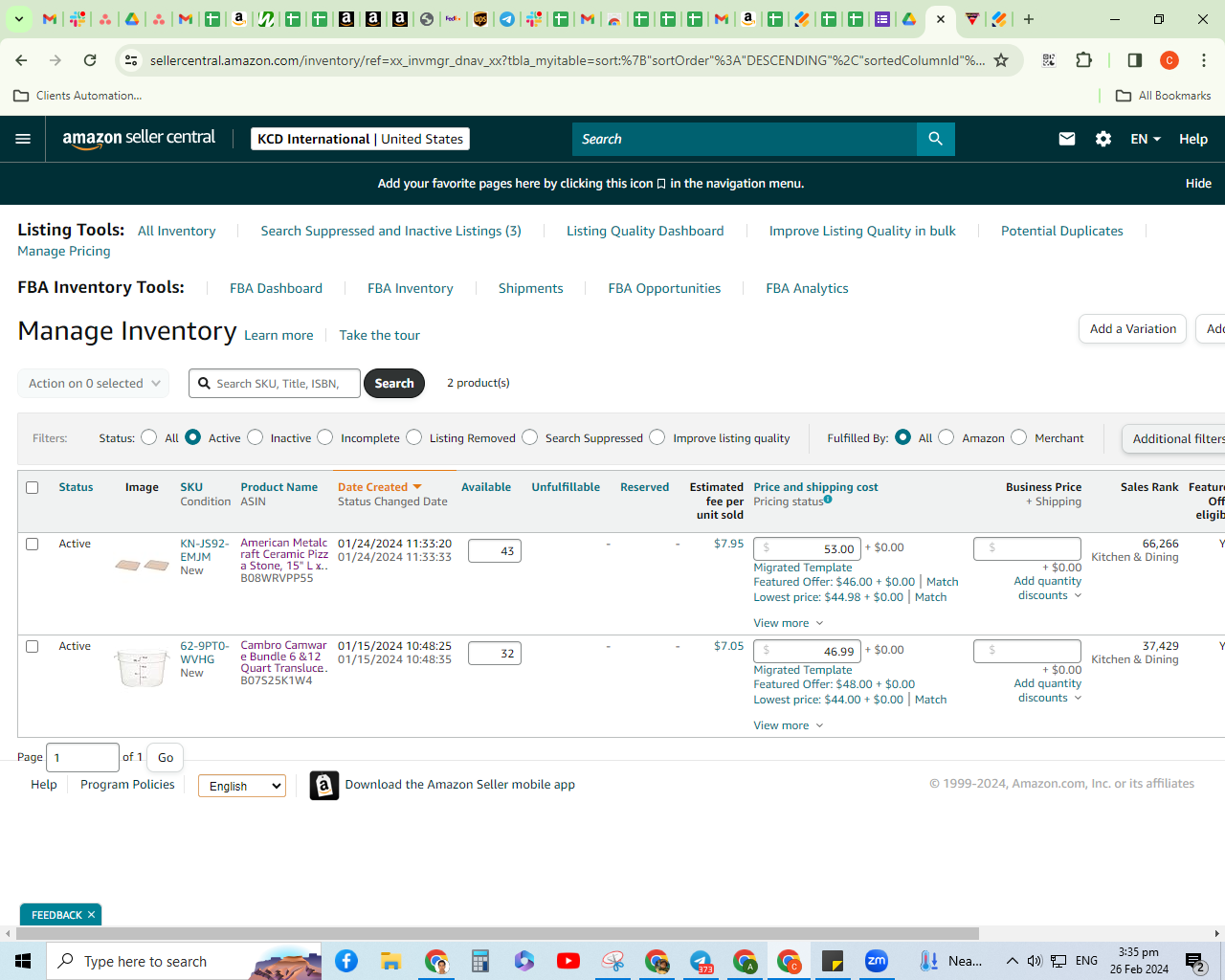This screenshot has height=980, width=1225.
Task: Open YouTube from the taskbar
Action: pos(568,961)
